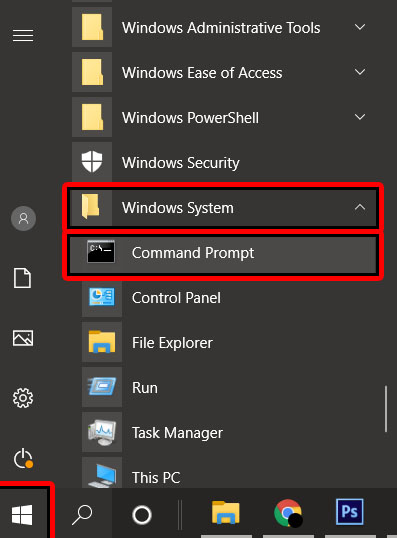The image size is (397, 538).
Task: Click the Power icon in sidebar
Action: point(23,458)
